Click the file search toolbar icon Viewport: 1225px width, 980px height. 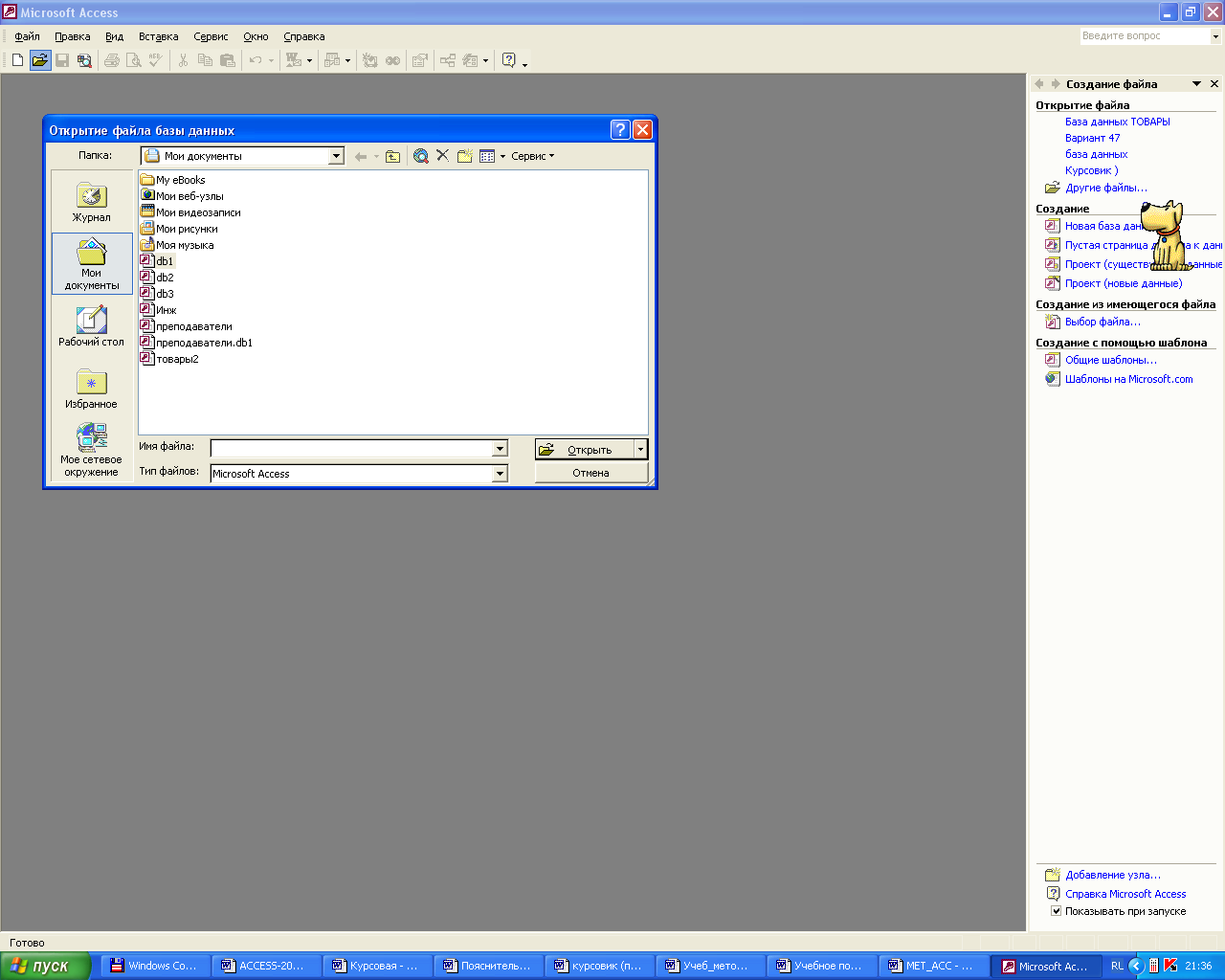pyautogui.click(x=84, y=60)
